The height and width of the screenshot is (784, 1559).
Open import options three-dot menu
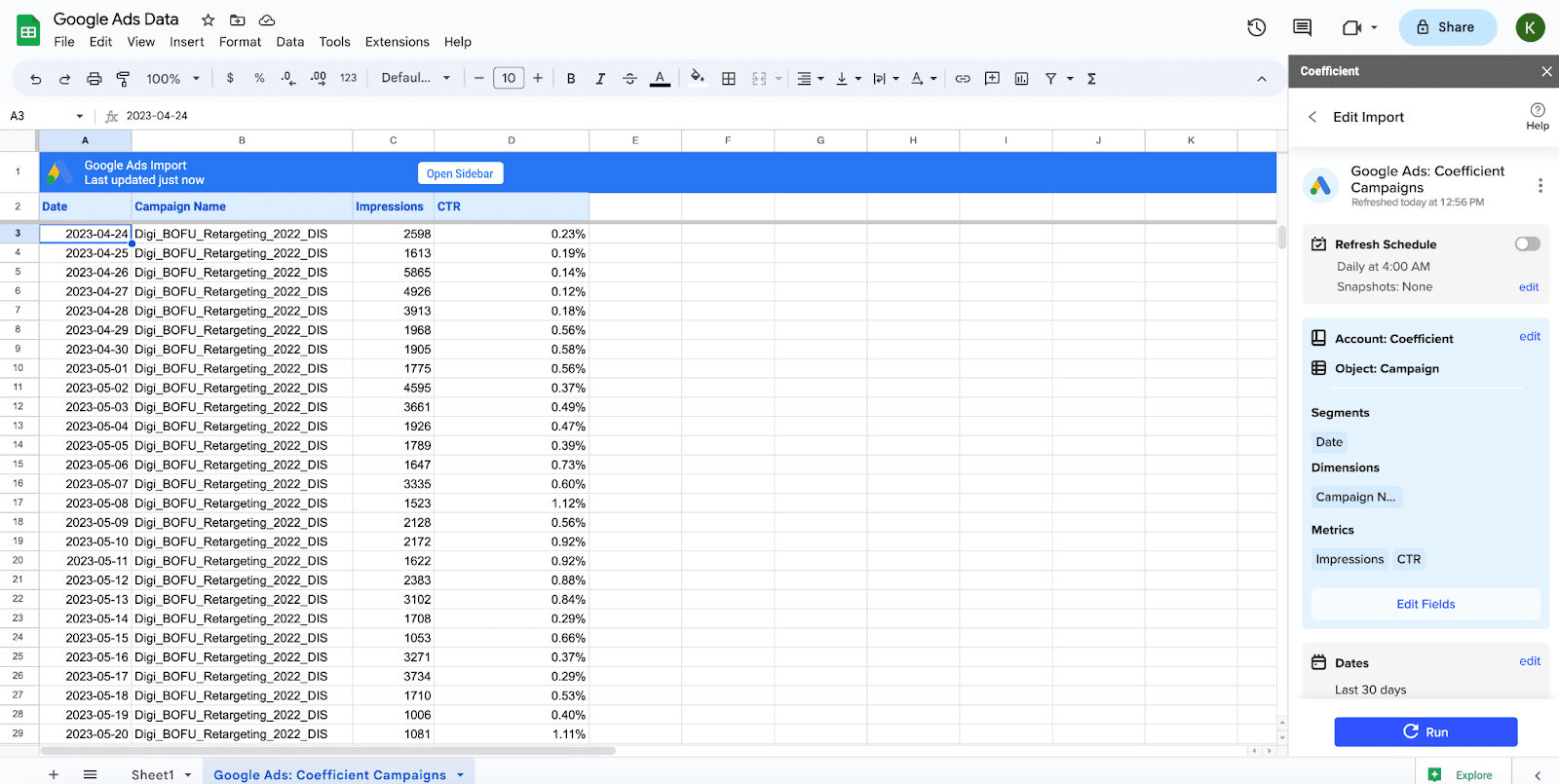(x=1540, y=185)
